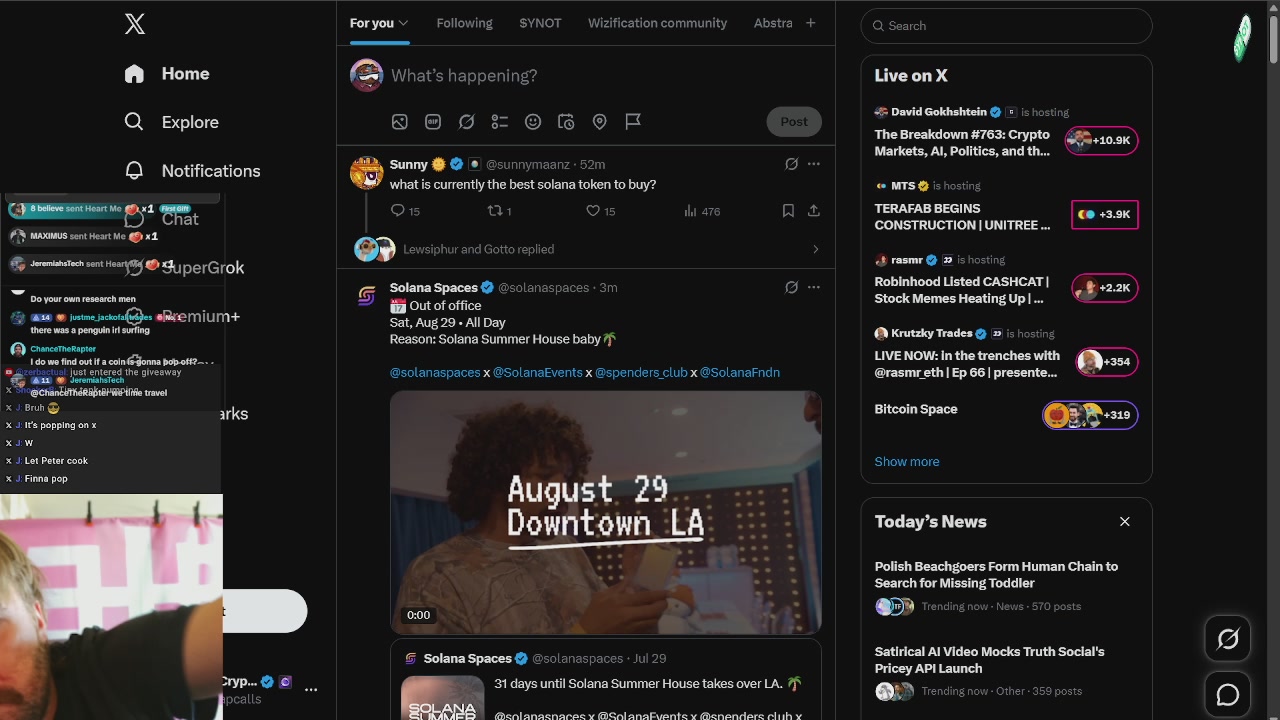Switch to $YNOT tab
1280x720 pixels.
[540, 23]
